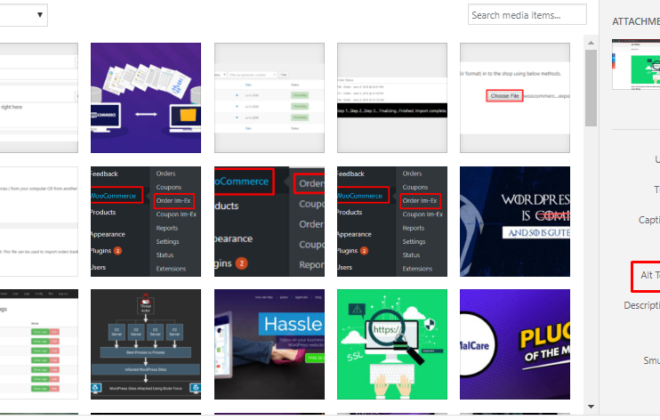Select the purple file transfer illustration thumbnail

(x=146, y=98)
